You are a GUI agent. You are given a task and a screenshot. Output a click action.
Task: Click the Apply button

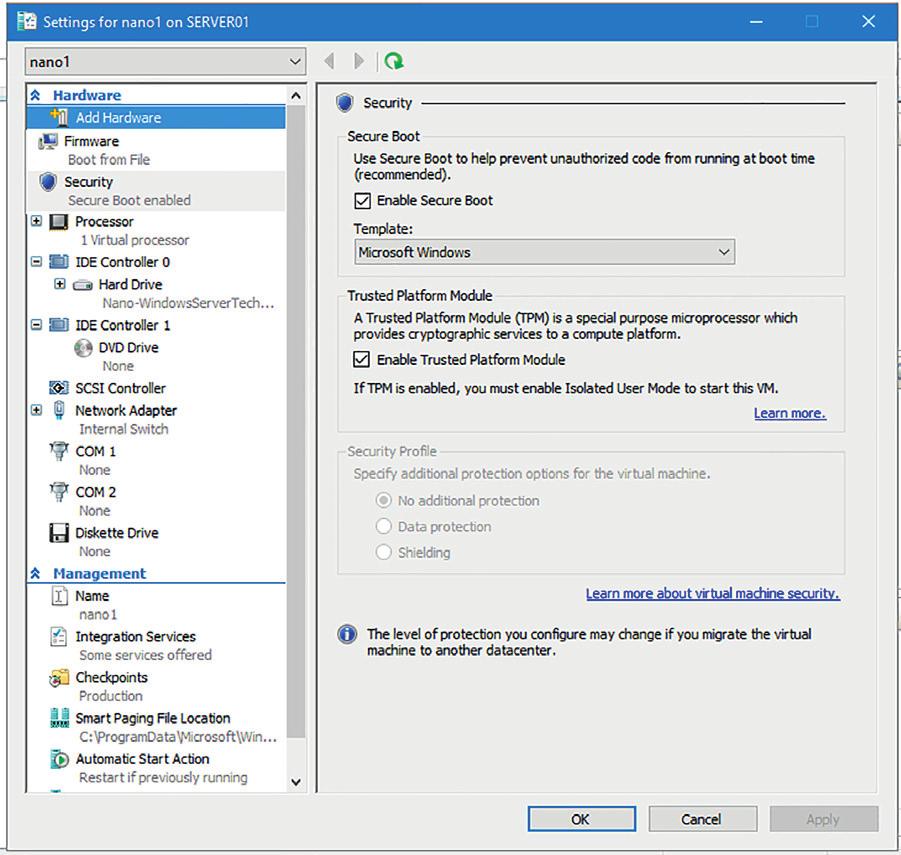[x=823, y=819]
